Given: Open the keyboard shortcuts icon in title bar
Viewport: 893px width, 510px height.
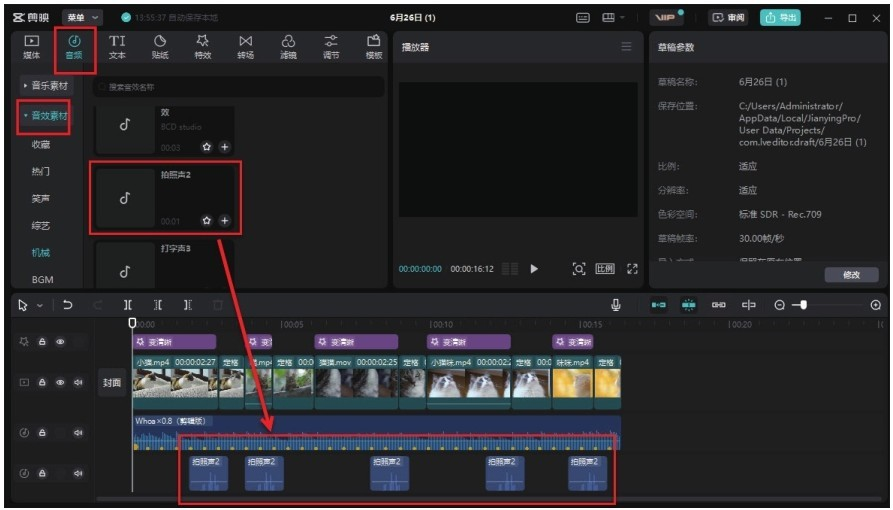Looking at the screenshot, I should pyautogui.click(x=583, y=18).
